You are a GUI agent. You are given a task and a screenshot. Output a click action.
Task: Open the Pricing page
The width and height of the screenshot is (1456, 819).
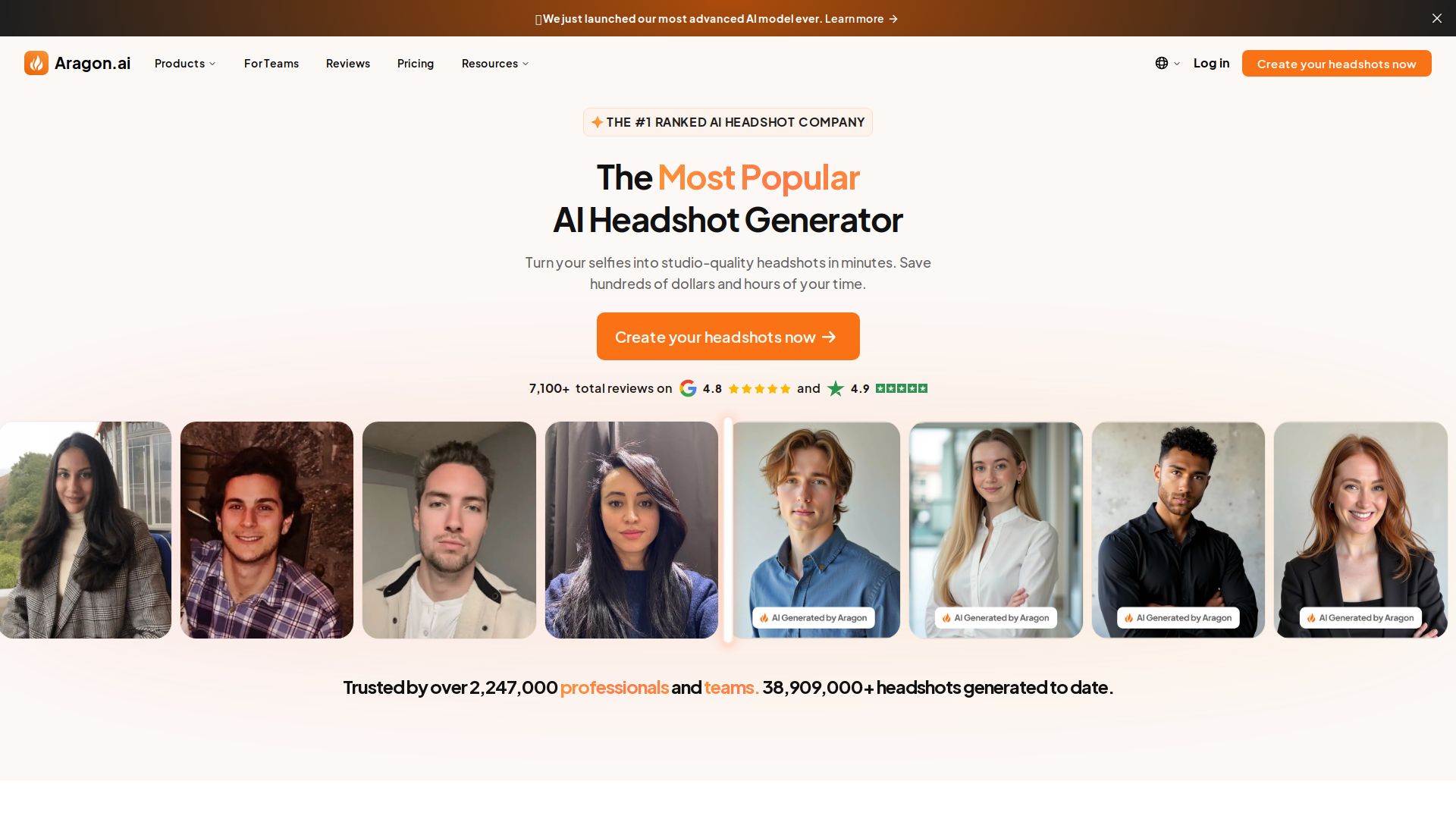(x=416, y=64)
